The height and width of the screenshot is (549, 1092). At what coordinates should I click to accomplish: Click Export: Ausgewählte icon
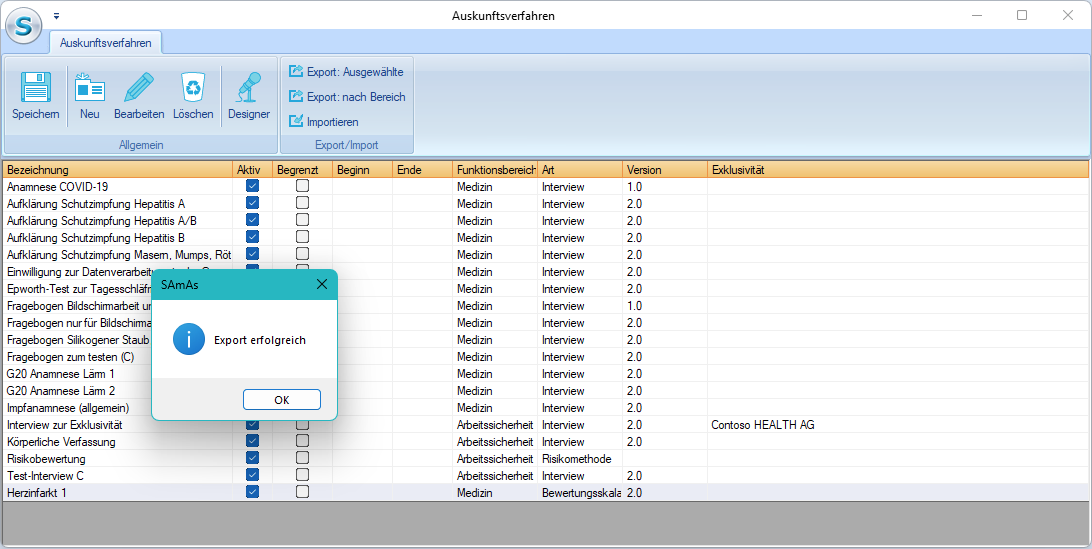pos(296,72)
